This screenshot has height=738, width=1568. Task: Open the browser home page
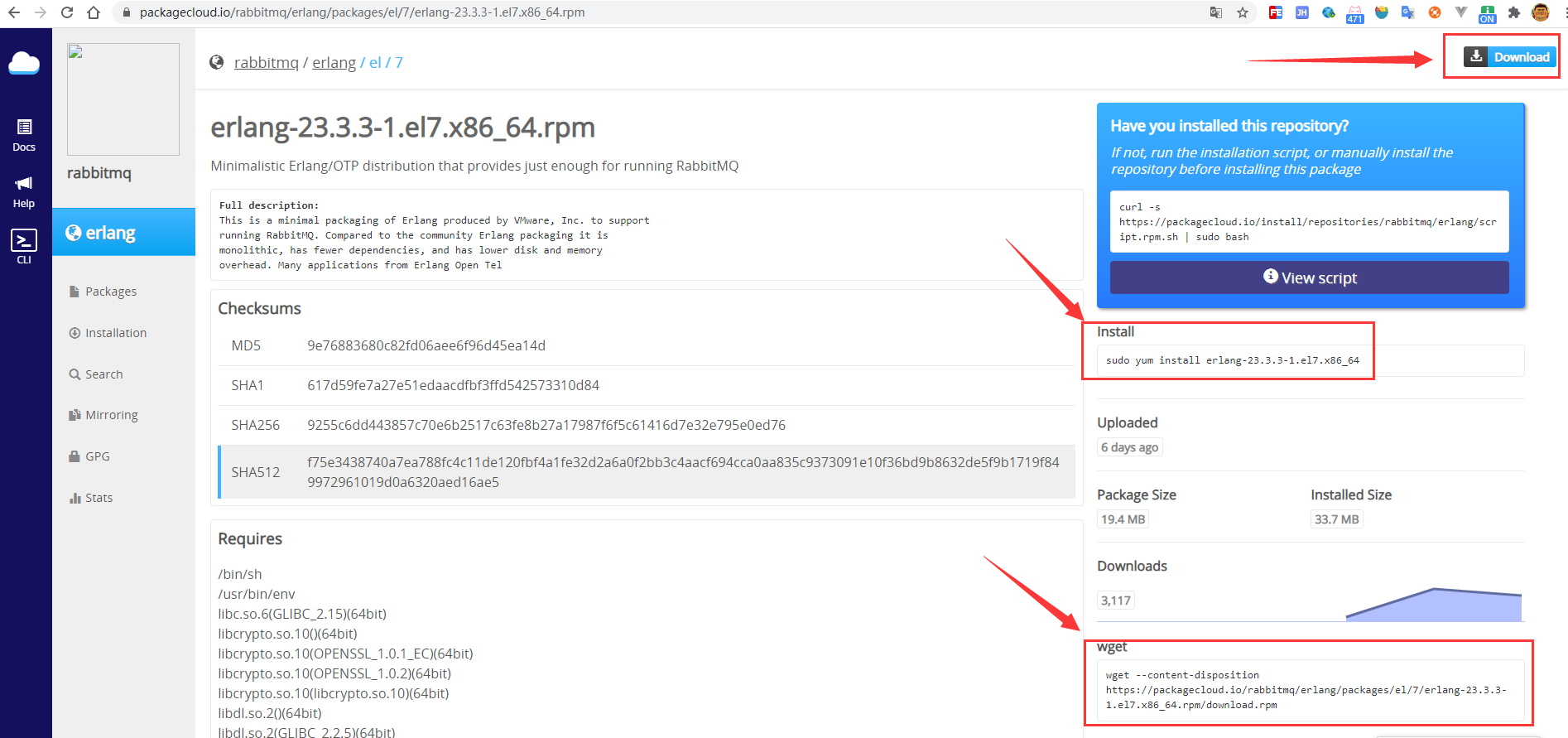(94, 12)
